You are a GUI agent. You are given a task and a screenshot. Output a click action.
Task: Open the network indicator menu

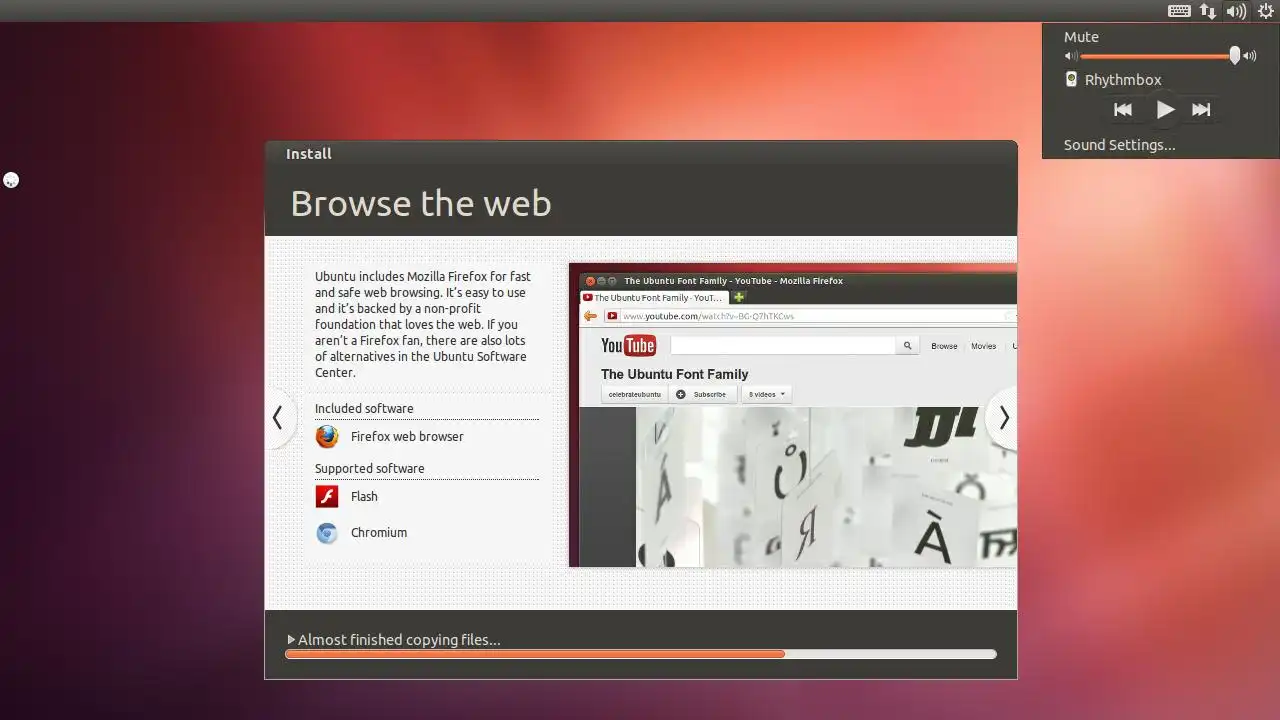pyautogui.click(x=1208, y=11)
